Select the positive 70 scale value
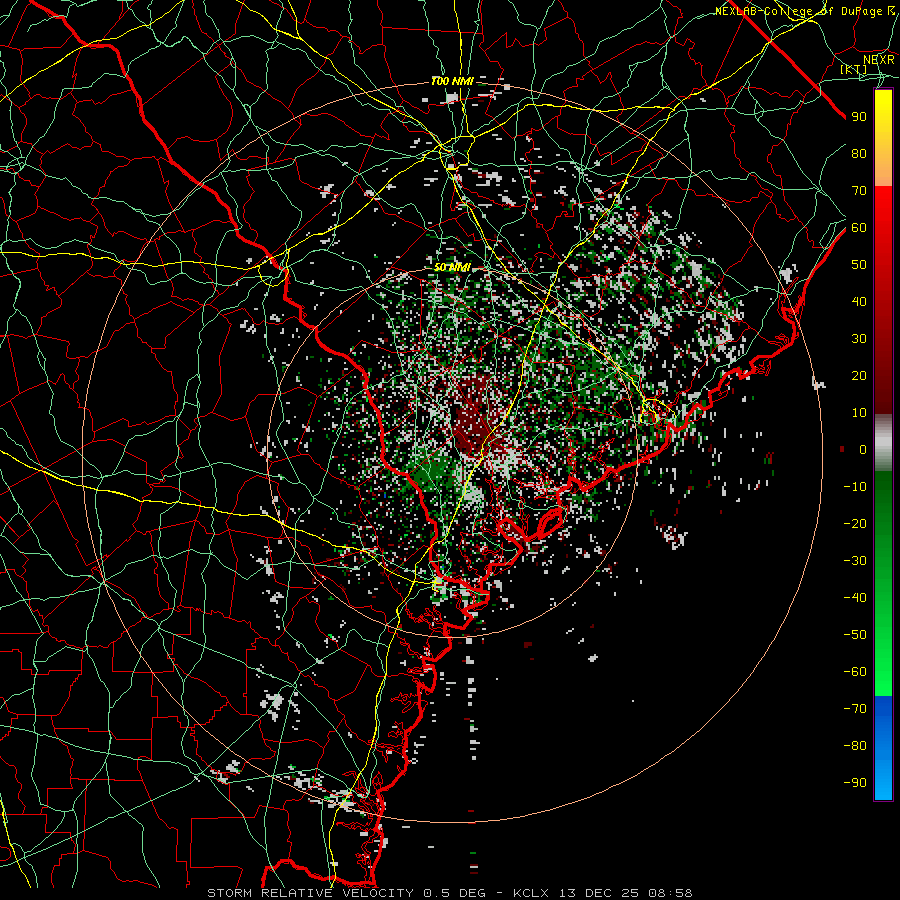 tap(859, 191)
